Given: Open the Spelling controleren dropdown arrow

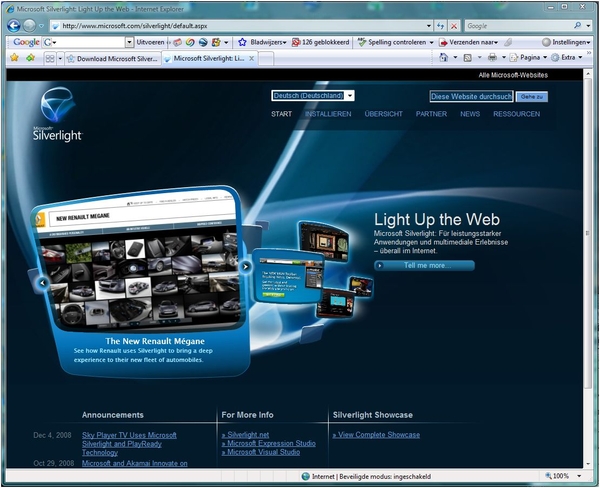Looking at the screenshot, I should pyautogui.click(x=431, y=42).
